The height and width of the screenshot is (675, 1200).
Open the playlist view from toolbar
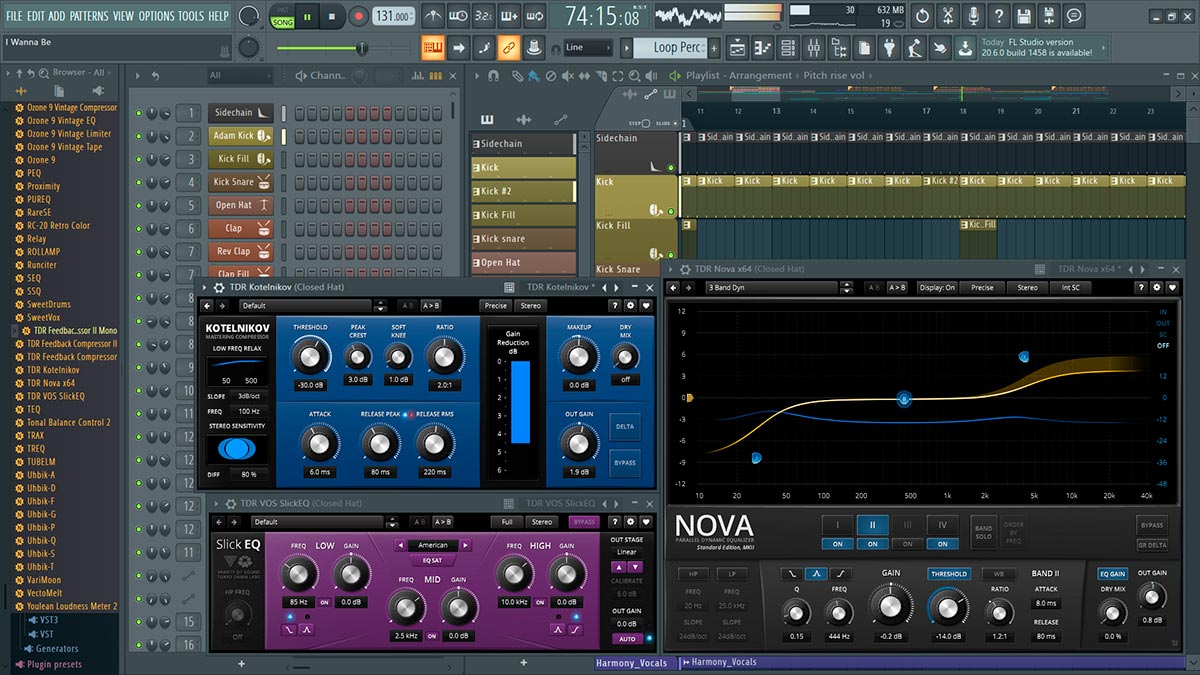pyautogui.click(x=737, y=47)
